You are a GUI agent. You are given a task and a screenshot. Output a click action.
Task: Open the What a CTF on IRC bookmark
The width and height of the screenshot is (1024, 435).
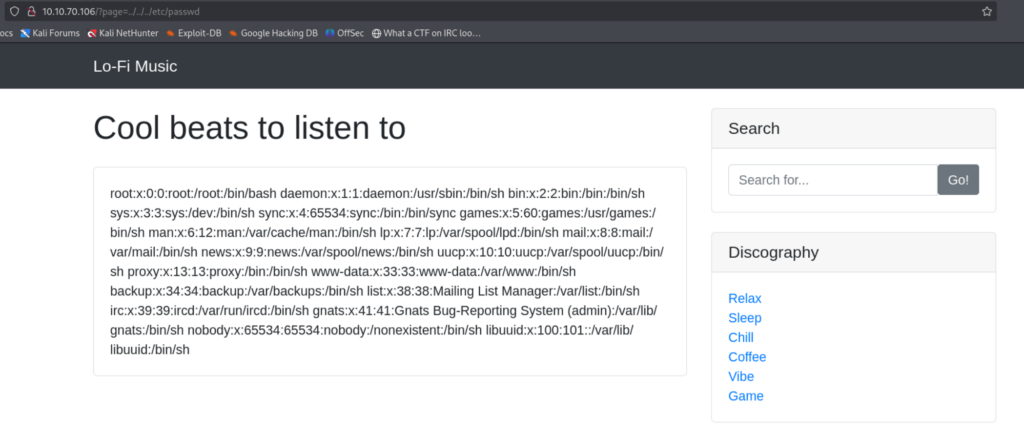[427, 33]
